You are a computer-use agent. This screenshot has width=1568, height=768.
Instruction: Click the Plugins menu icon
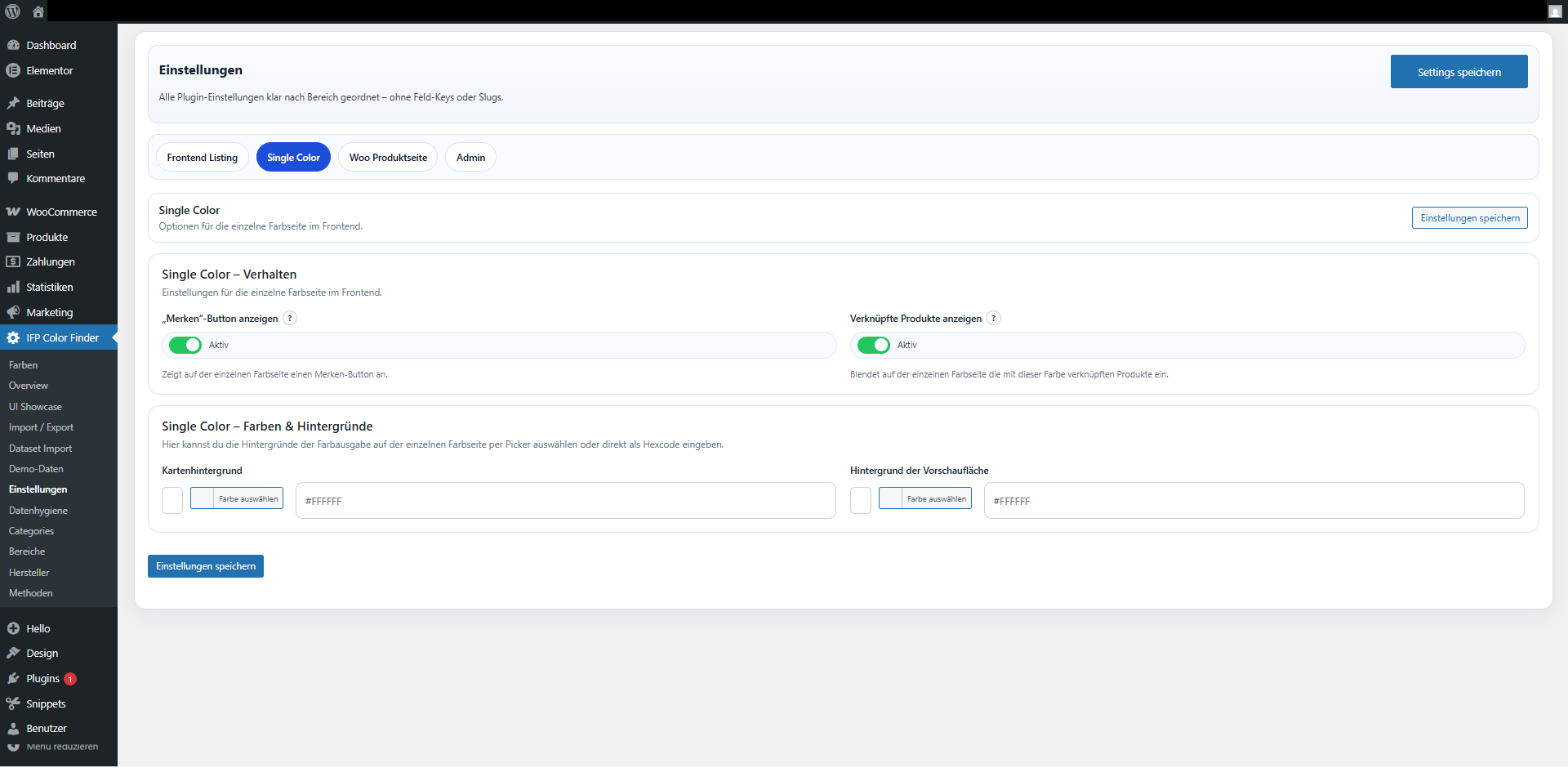[13, 679]
